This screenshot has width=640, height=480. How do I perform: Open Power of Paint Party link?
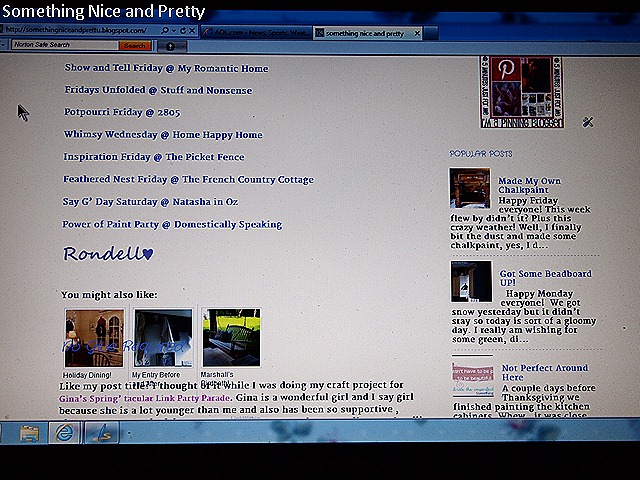[172, 224]
